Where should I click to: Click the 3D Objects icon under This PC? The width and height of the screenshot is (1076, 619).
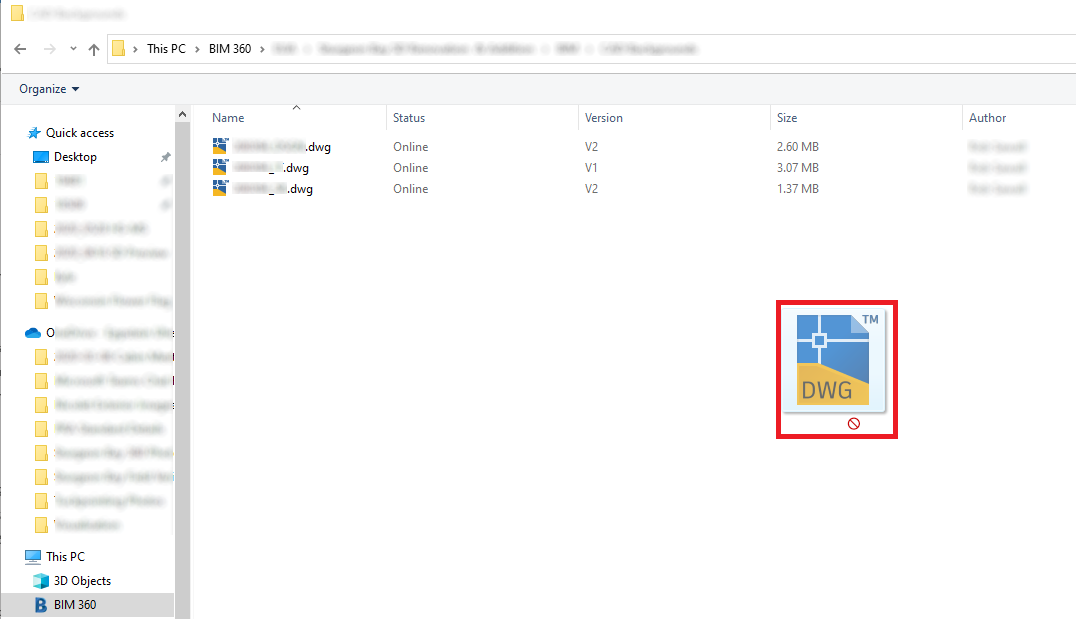click(40, 580)
